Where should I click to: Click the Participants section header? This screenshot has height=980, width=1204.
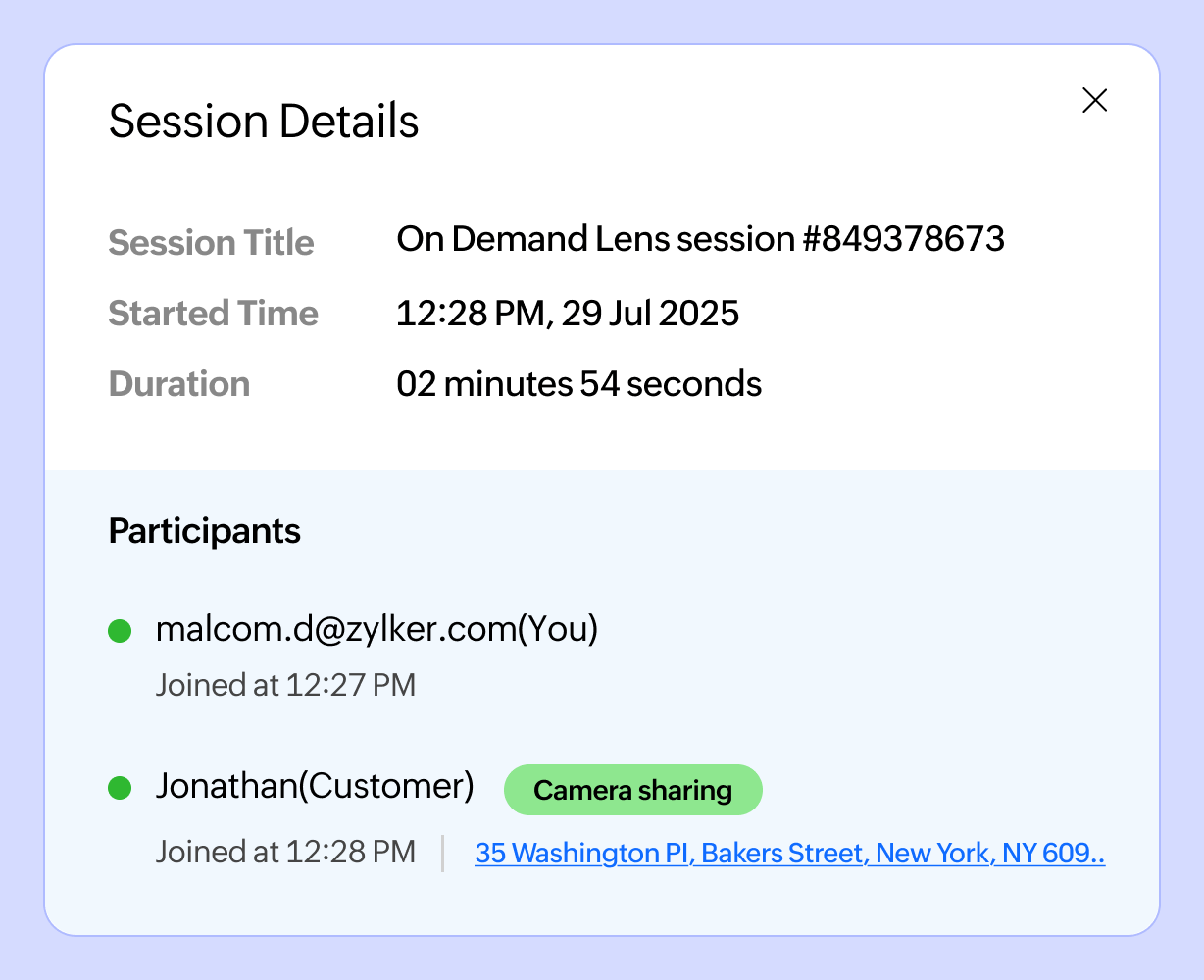click(204, 531)
